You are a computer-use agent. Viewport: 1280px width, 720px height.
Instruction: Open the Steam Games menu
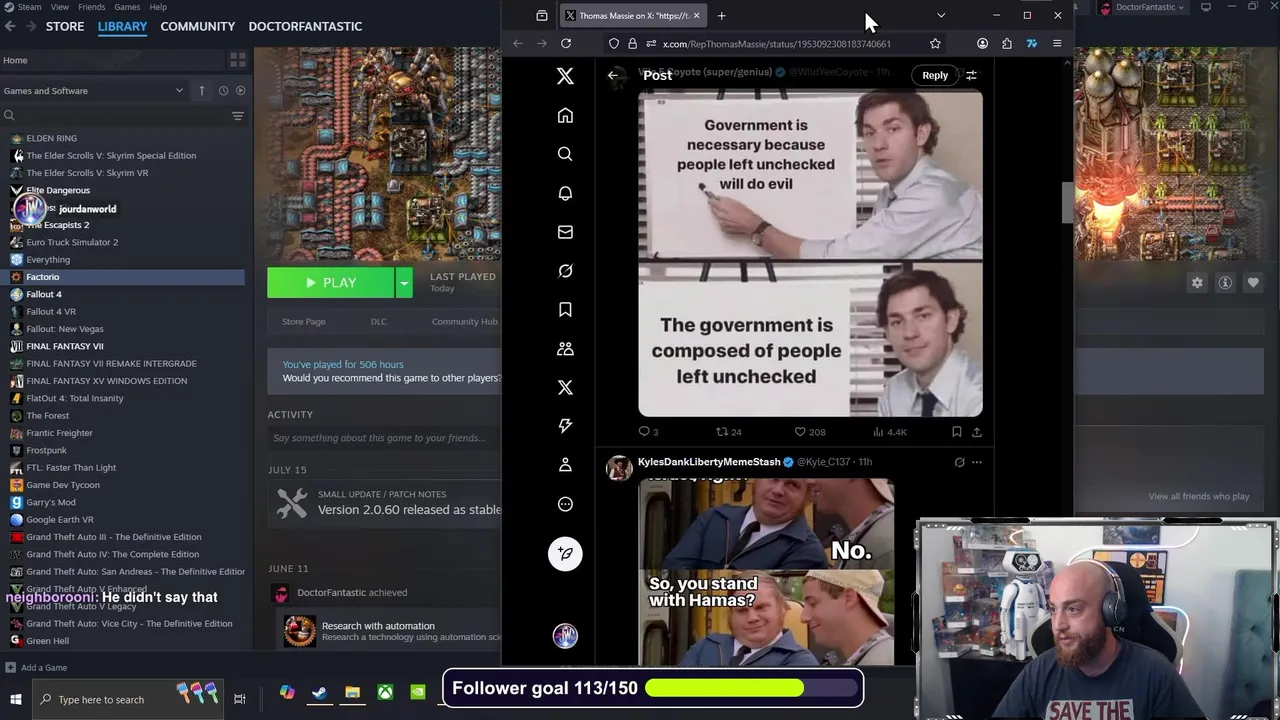[127, 7]
